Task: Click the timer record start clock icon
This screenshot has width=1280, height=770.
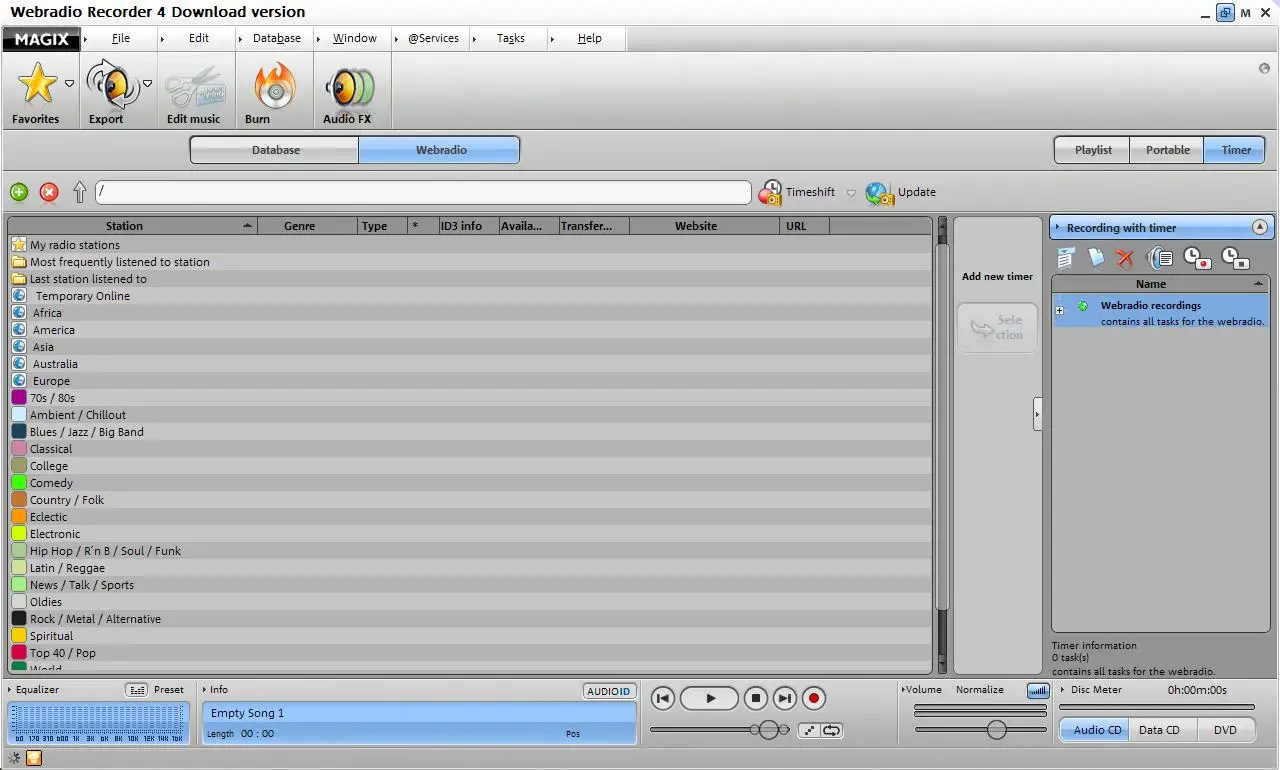Action: tap(1197, 258)
